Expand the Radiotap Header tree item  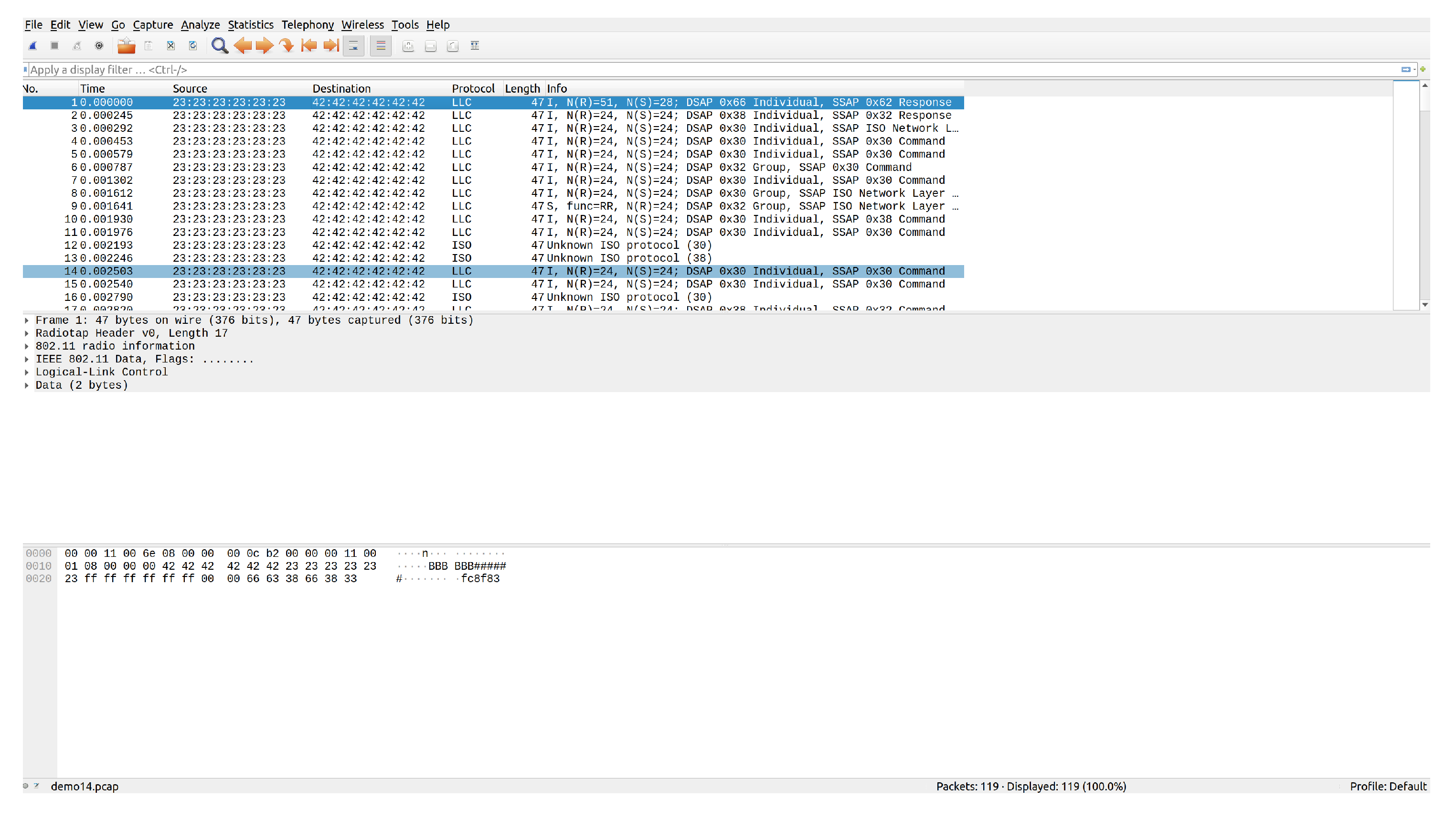27,333
